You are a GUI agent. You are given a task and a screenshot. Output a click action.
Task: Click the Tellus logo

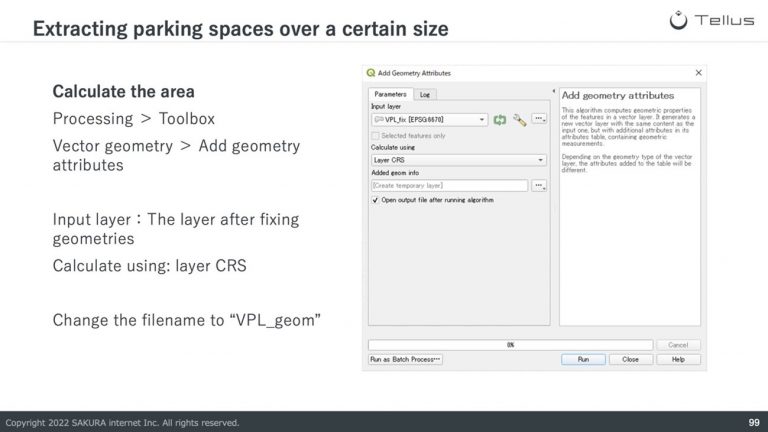coord(712,20)
